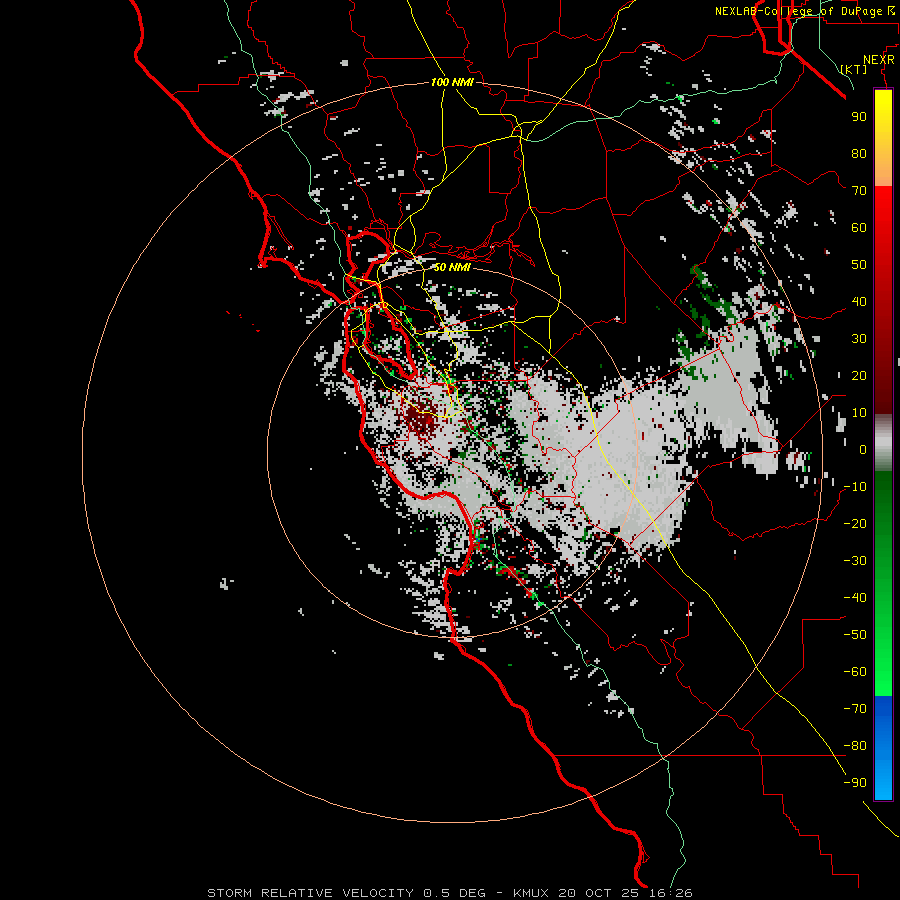Select the -30 value on the velocity scale

coord(855,561)
